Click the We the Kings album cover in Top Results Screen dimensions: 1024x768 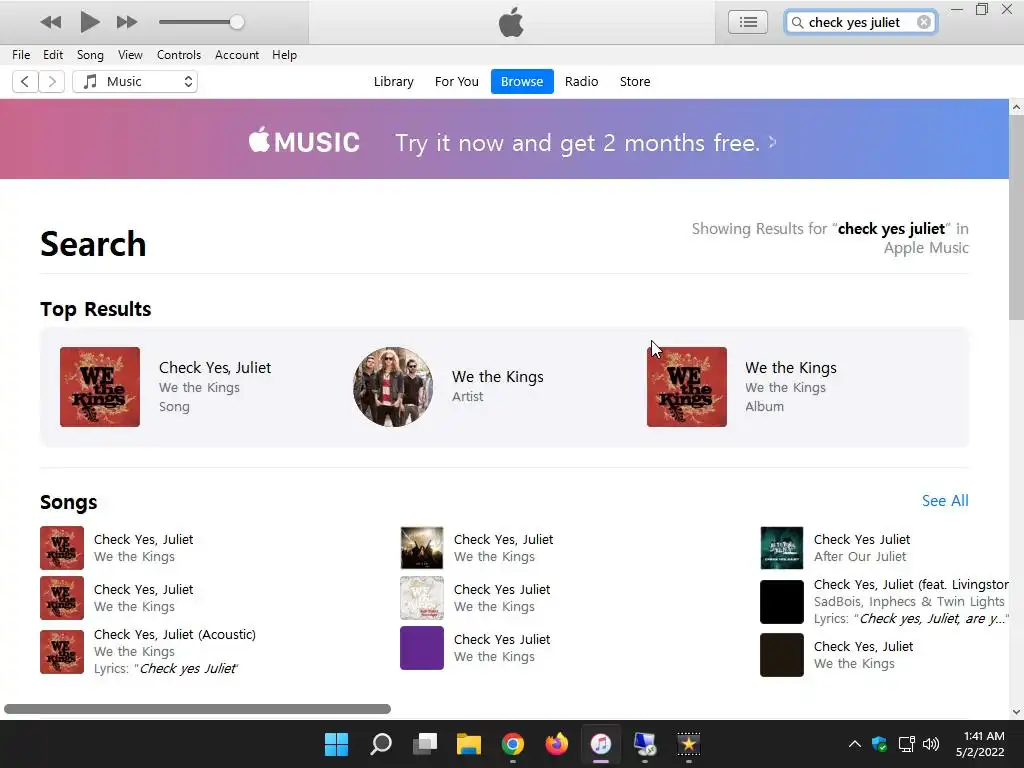click(x=686, y=387)
